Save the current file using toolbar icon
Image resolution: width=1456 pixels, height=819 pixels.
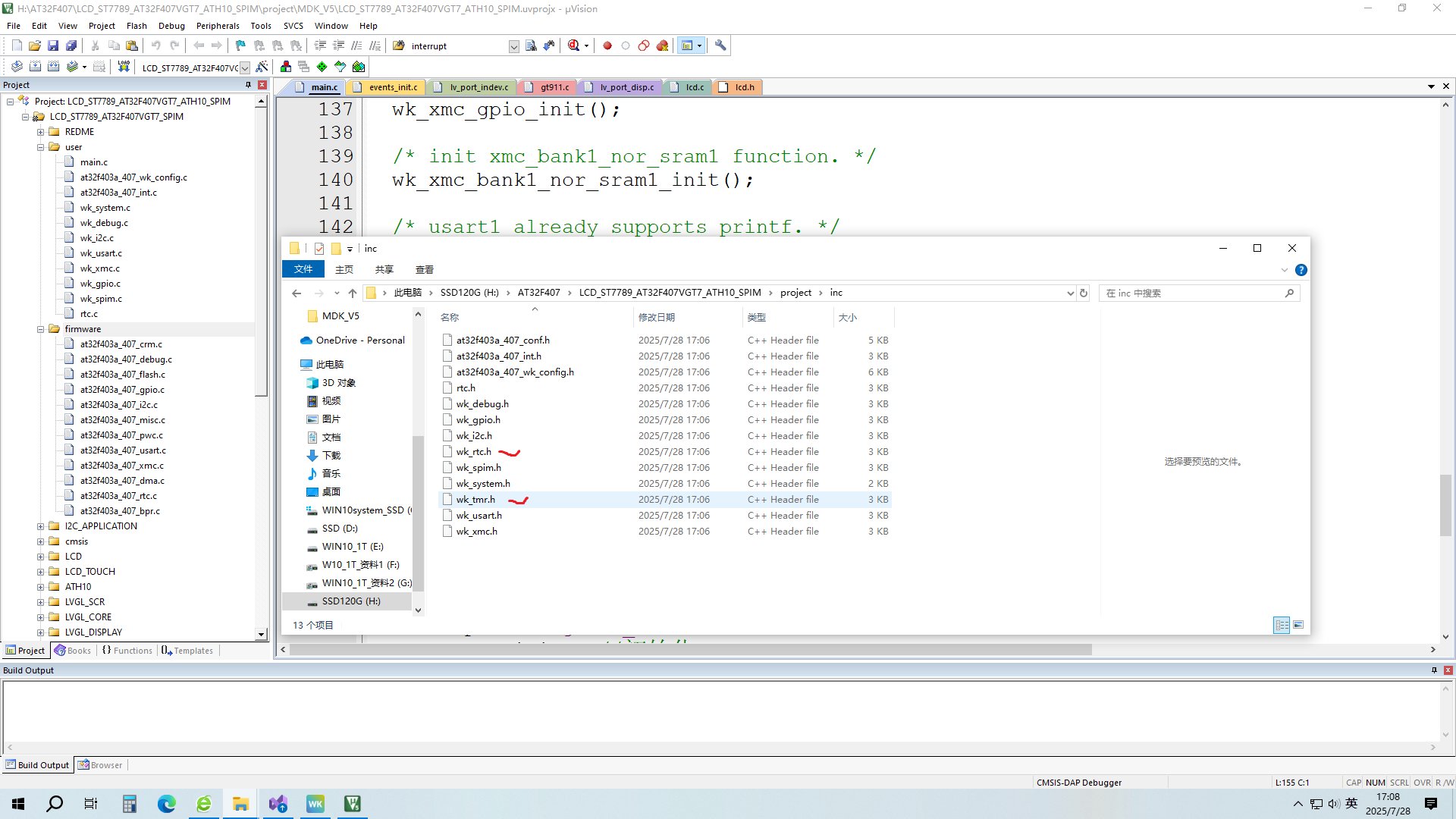(x=53, y=45)
